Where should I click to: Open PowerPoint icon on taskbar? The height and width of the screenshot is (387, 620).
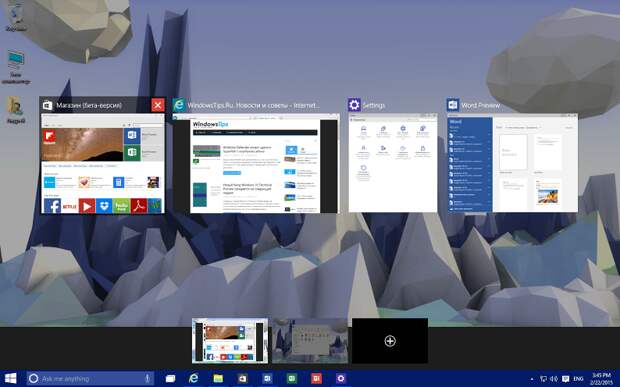pyautogui.click(x=316, y=378)
